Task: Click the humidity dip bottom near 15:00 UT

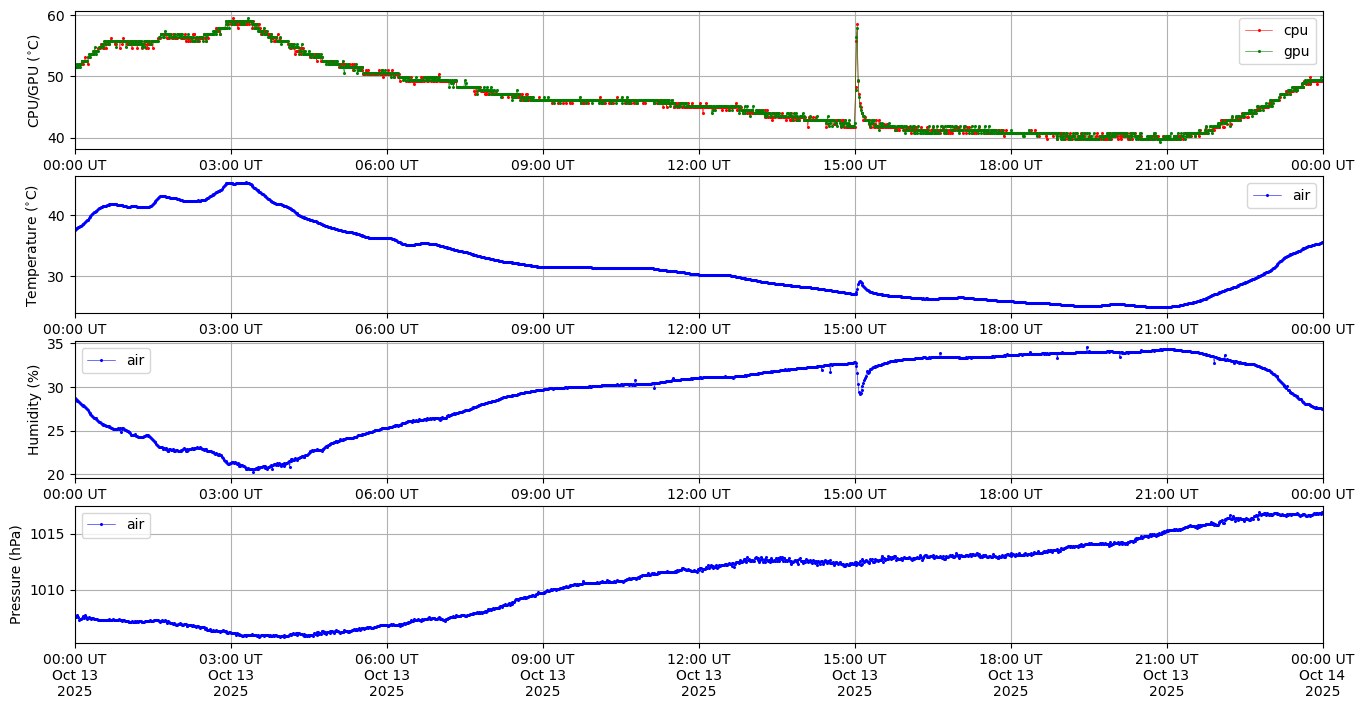Action: pos(859,393)
